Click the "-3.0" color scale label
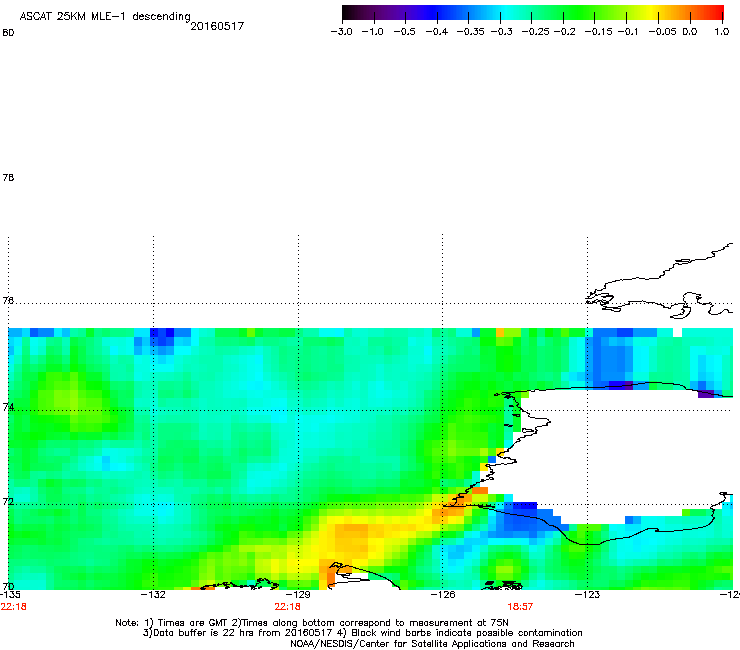This screenshot has height=650, width=740. point(341,32)
